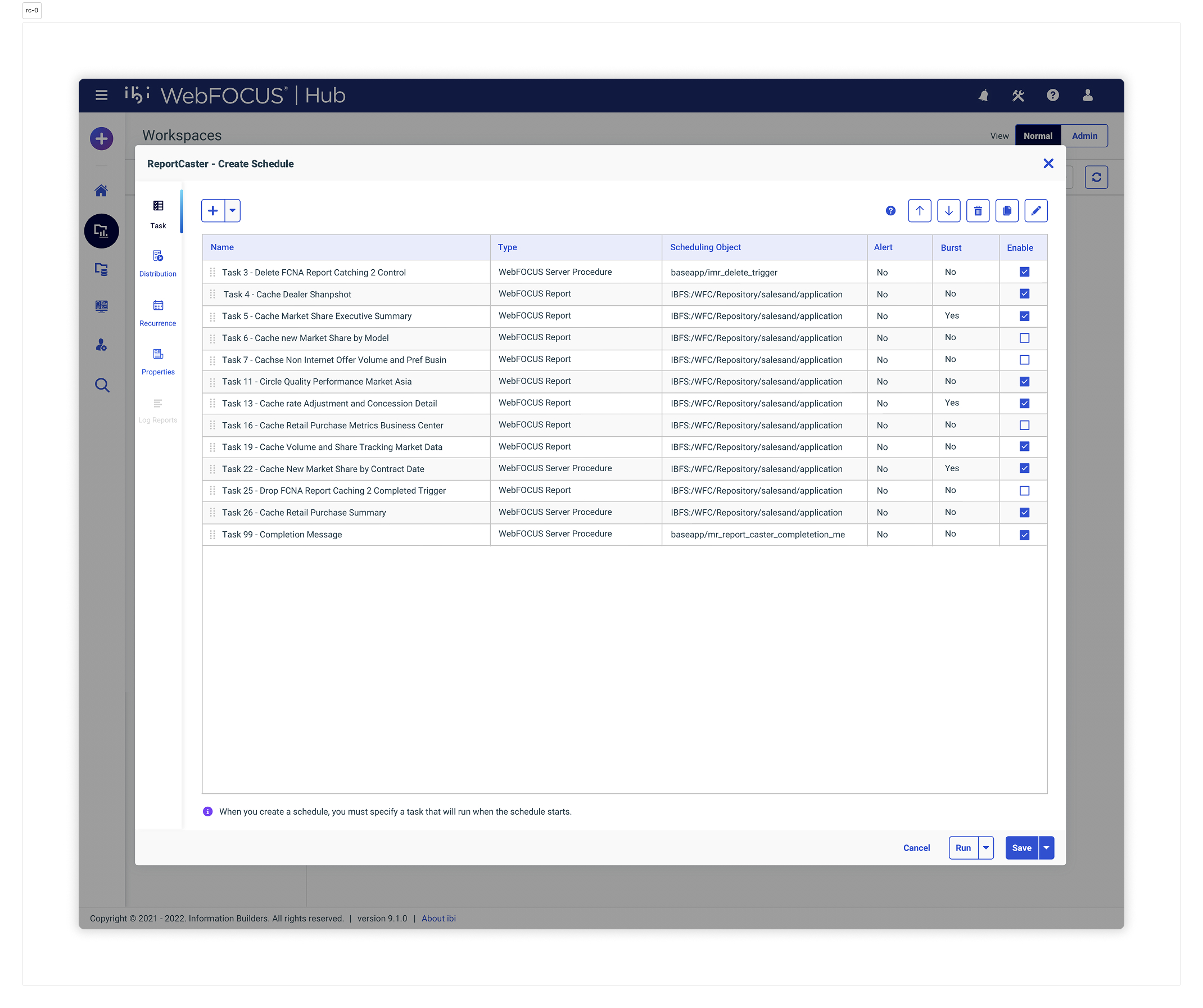
Task: Move selected task up
Action: click(920, 211)
